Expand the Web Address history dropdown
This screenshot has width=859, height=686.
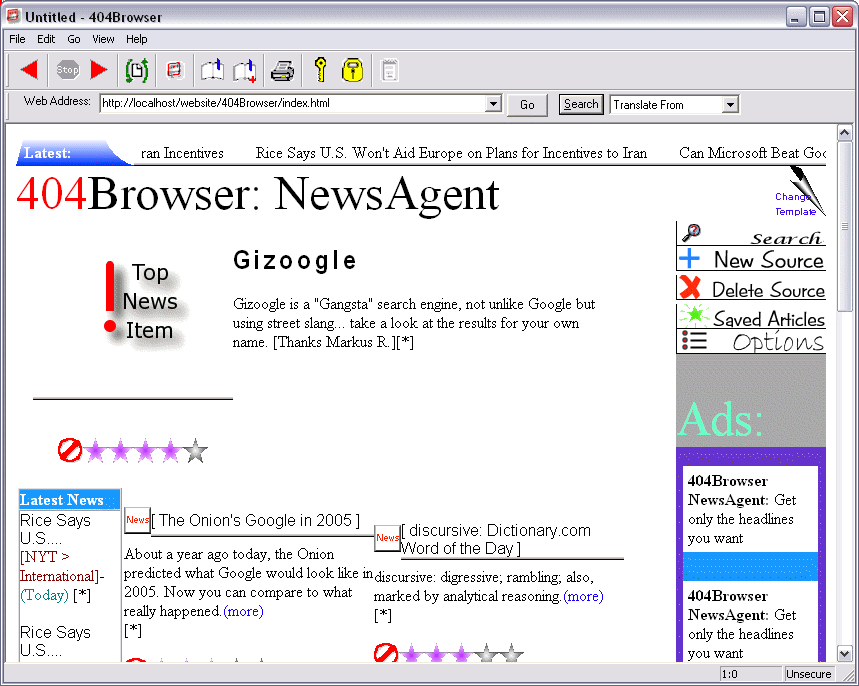[x=493, y=104]
